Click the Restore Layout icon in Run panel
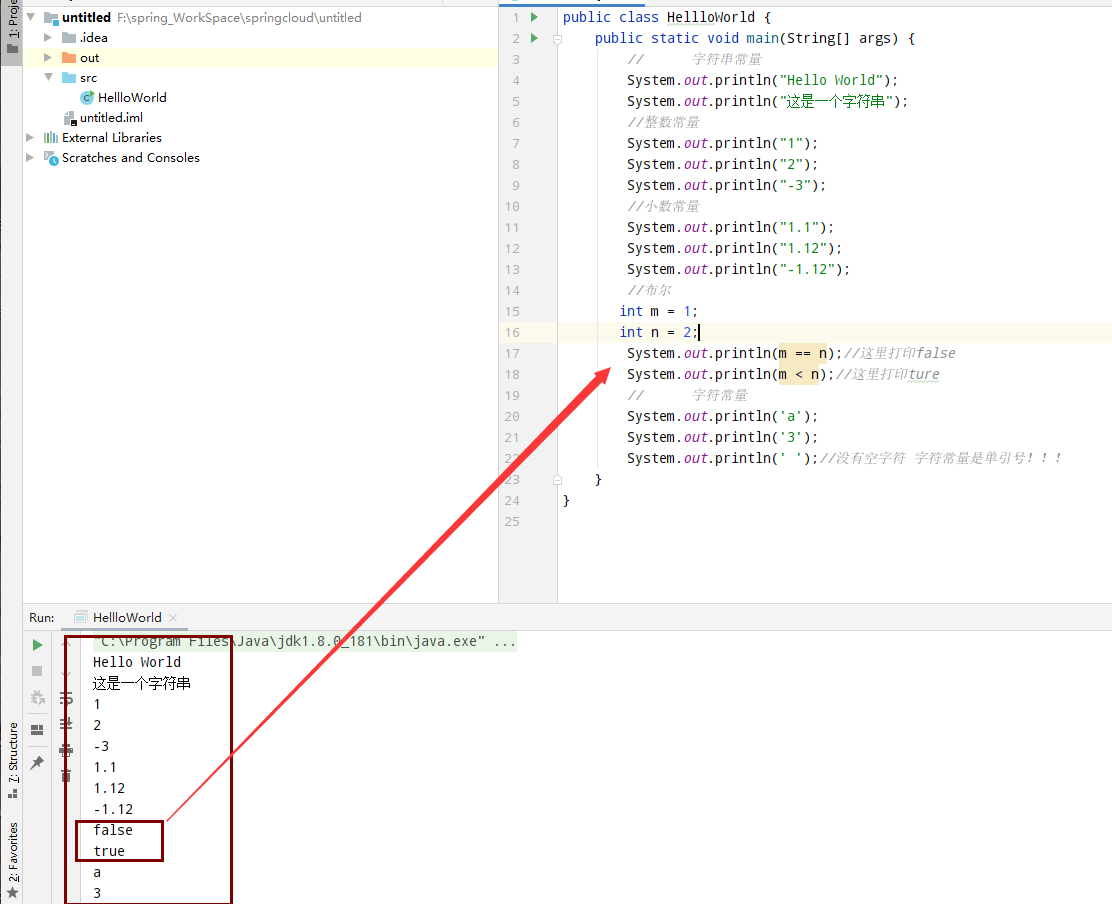This screenshot has width=1112, height=904. click(37, 729)
